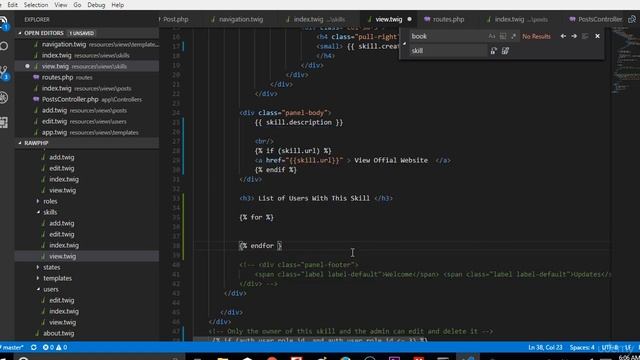Open the Selection menu
The width and height of the screenshot is (640, 360).
(x=36, y=5)
